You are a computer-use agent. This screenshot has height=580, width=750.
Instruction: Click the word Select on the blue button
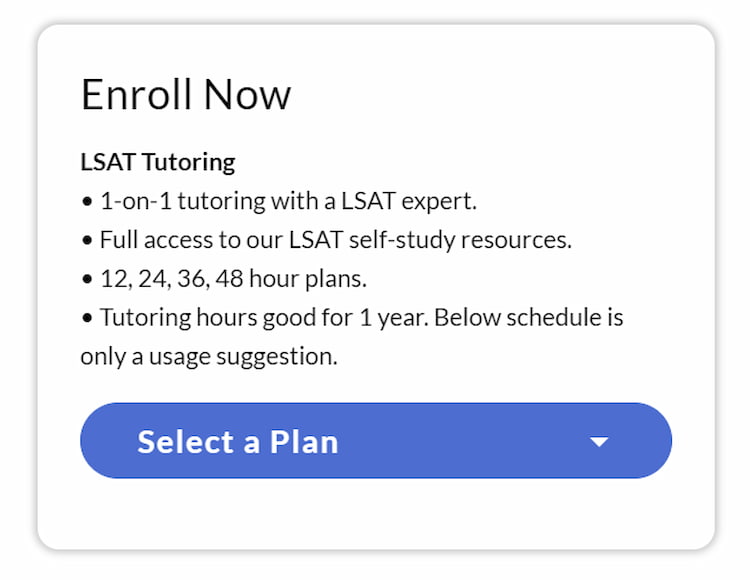(185, 441)
